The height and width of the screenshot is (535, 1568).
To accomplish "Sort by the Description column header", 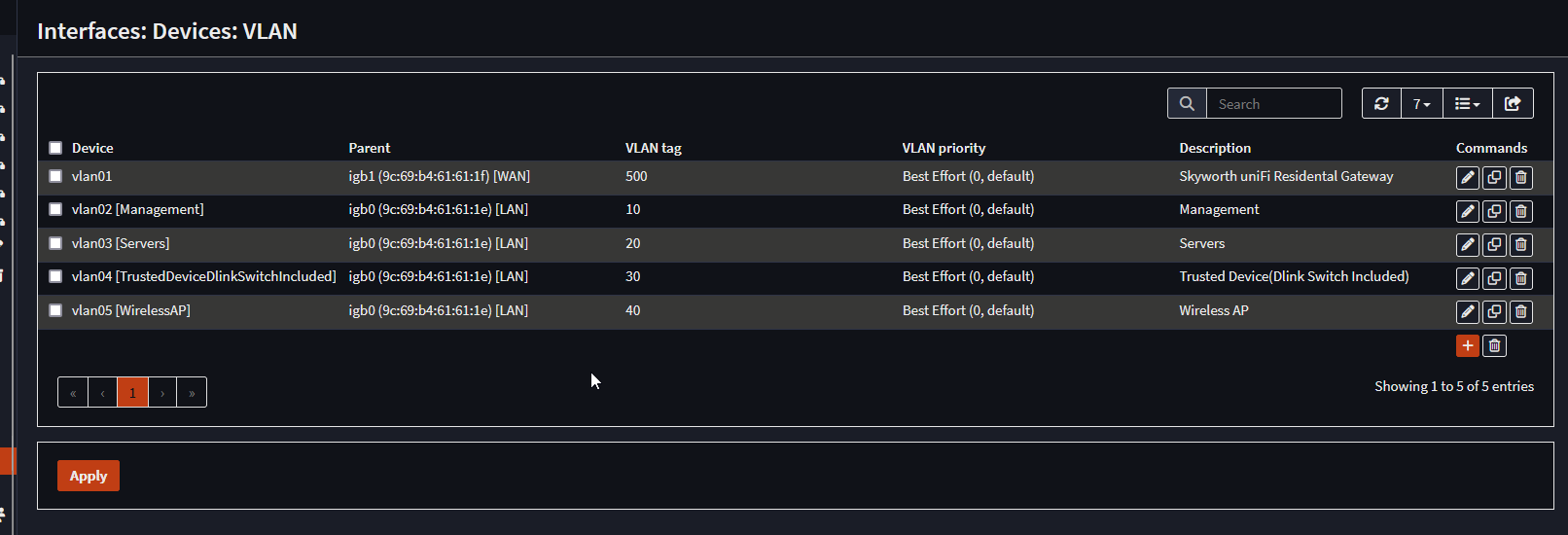I will point(1215,148).
